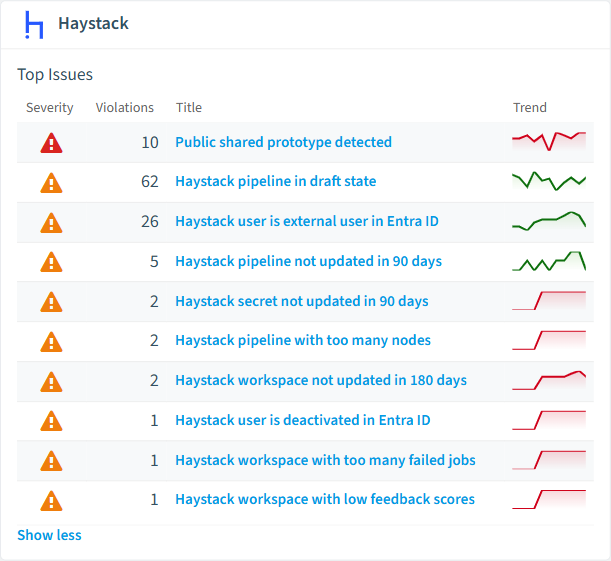Image resolution: width=611 pixels, height=561 pixels.
Task: Click the Haystack logo icon
Action: point(34,25)
